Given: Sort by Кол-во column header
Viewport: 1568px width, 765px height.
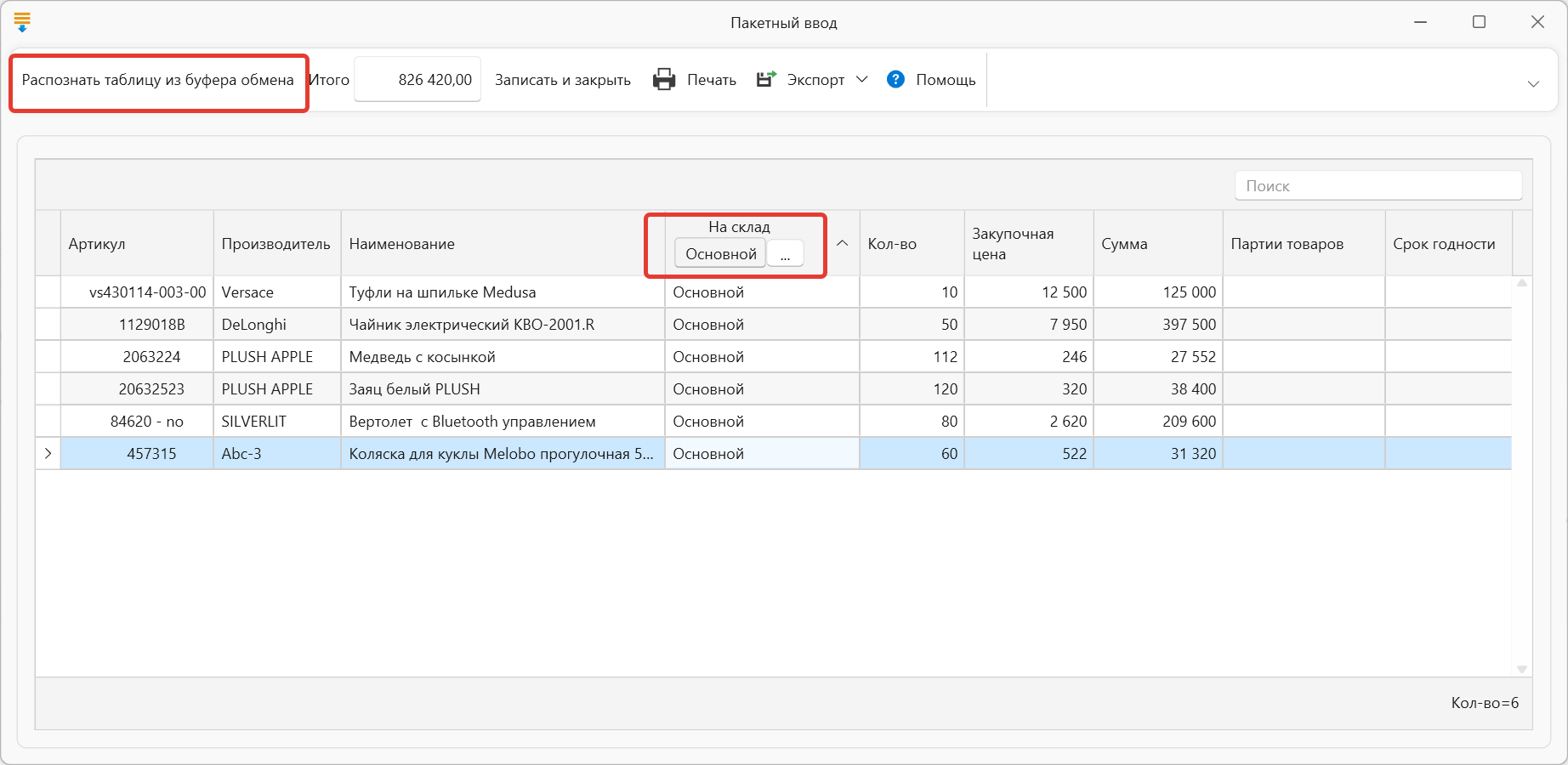Looking at the screenshot, I should click(x=912, y=243).
